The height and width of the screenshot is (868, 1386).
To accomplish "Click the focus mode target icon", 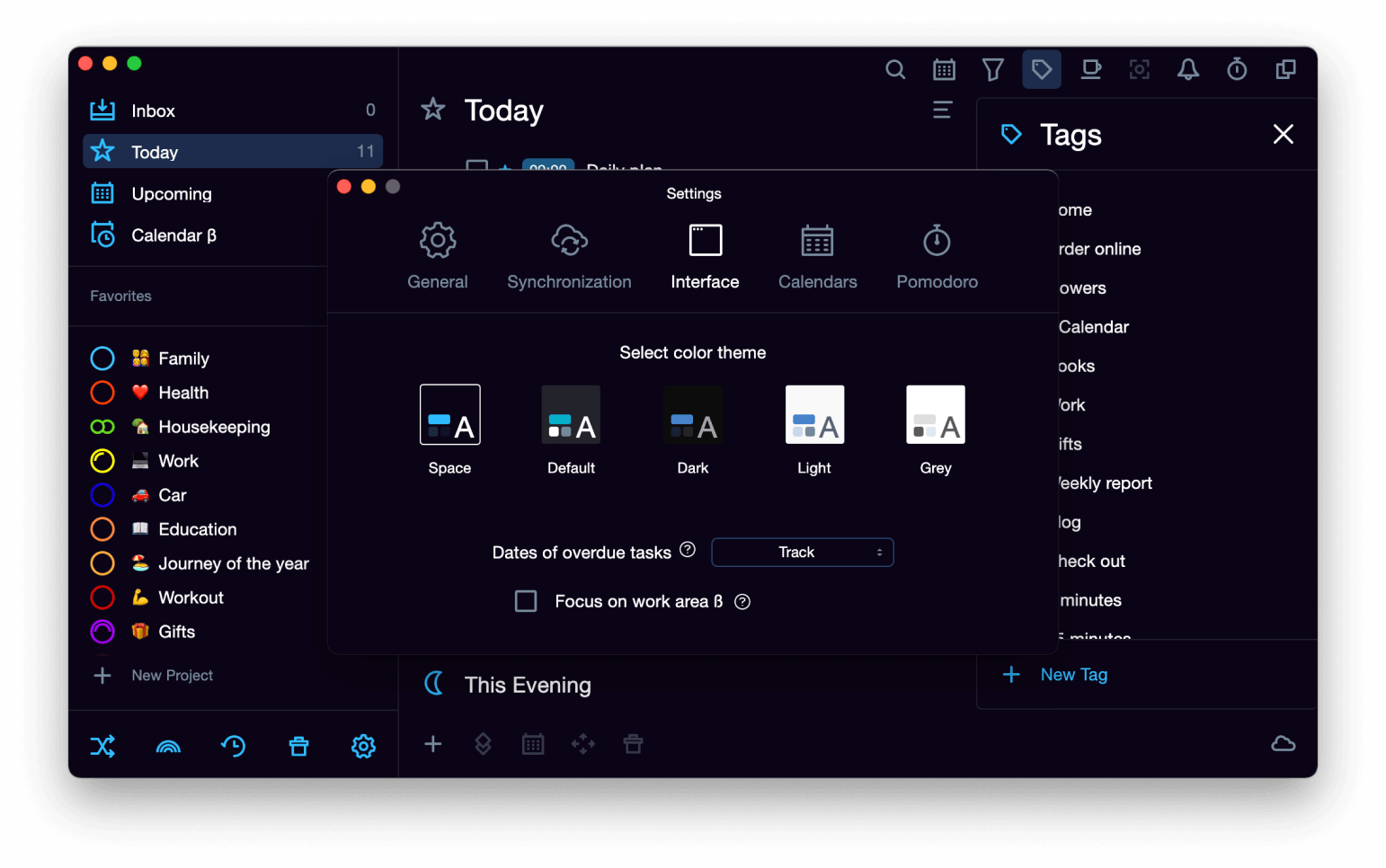I will point(1139,69).
